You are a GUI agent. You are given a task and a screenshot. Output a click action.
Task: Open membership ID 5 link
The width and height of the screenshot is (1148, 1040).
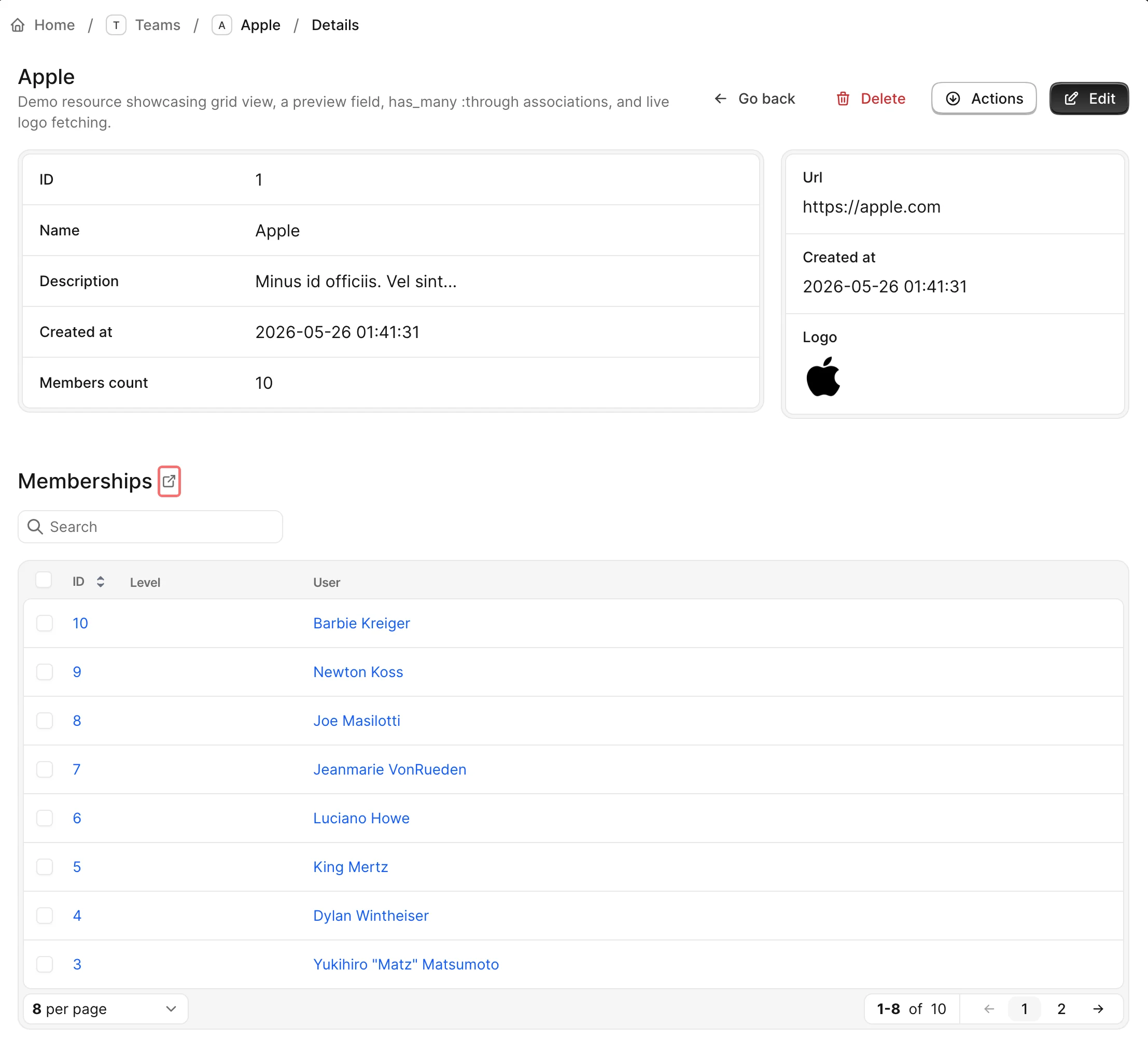pos(77,866)
